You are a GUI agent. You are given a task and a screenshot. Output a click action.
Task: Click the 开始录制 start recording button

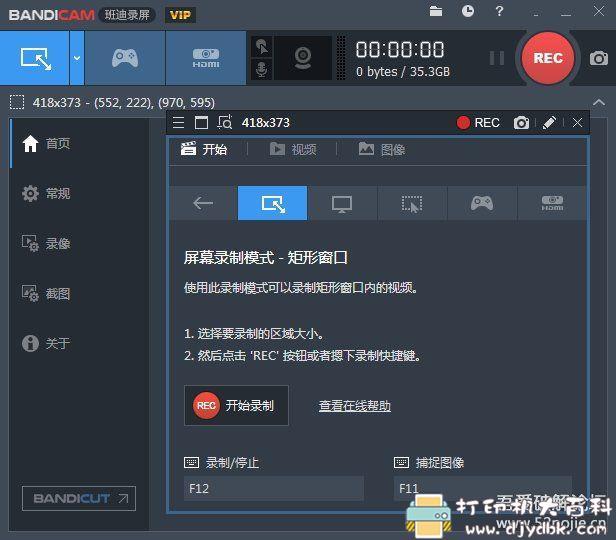tap(236, 405)
